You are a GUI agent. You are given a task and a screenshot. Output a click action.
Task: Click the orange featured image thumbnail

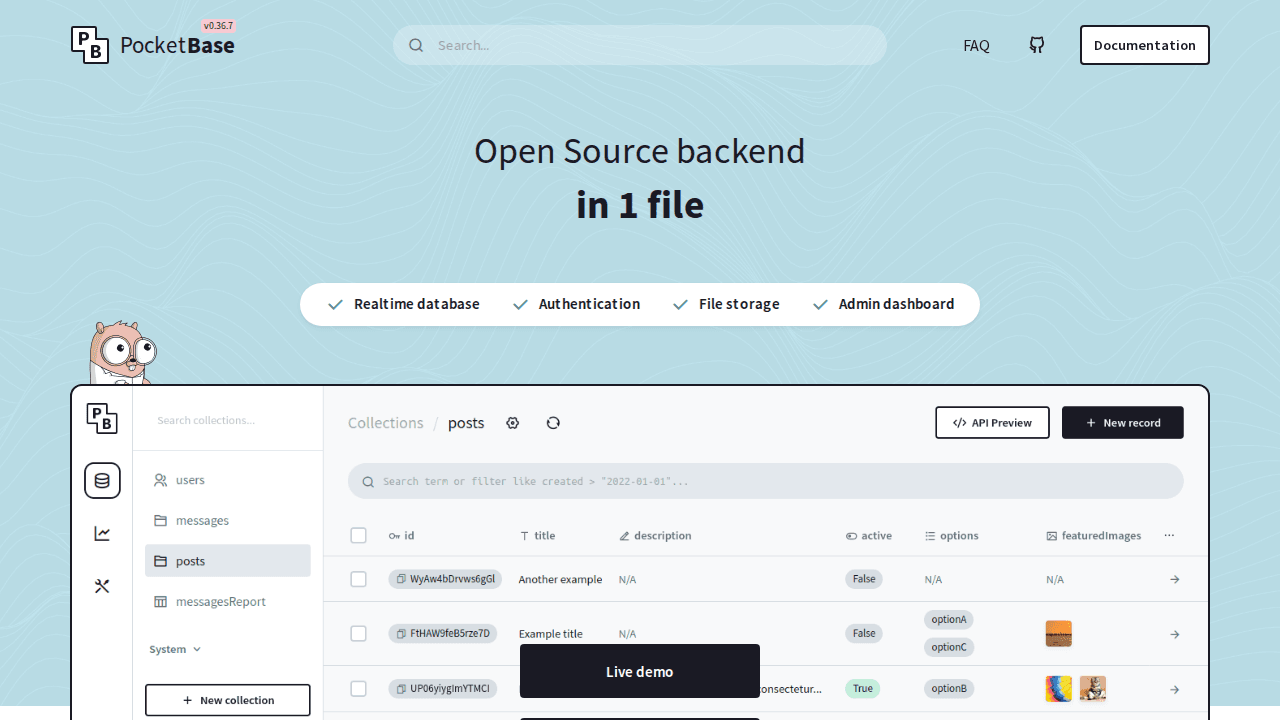(1059, 634)
